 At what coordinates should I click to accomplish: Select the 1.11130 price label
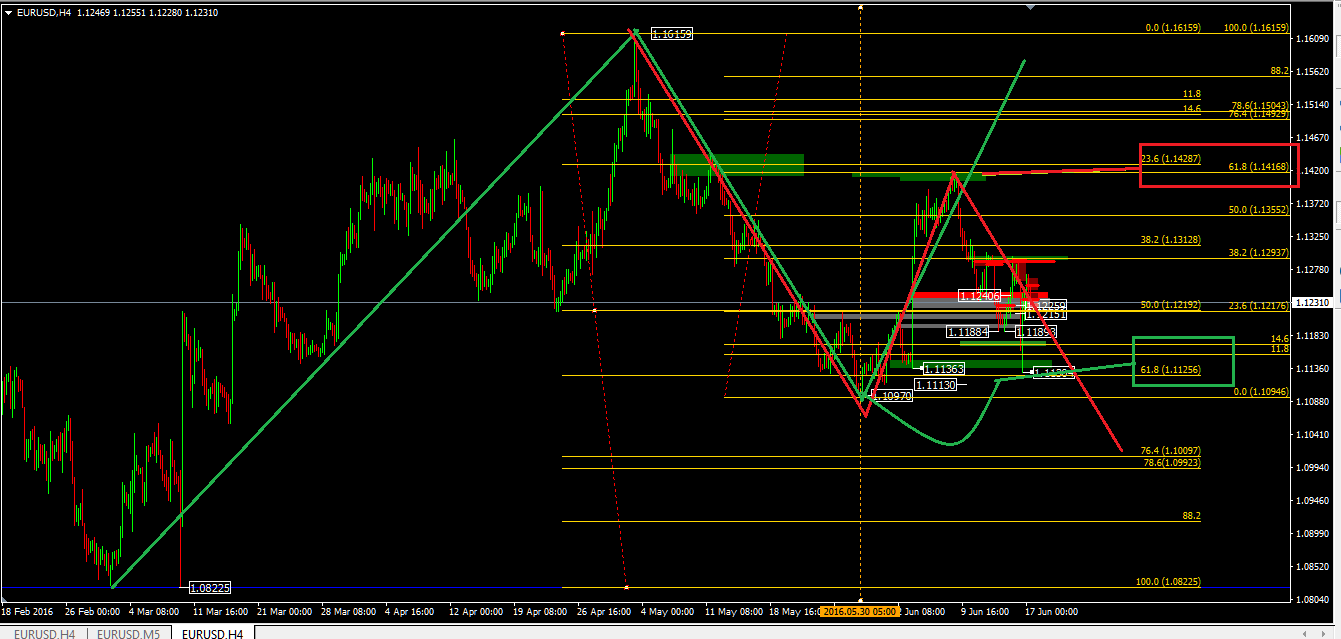point(935,385)
